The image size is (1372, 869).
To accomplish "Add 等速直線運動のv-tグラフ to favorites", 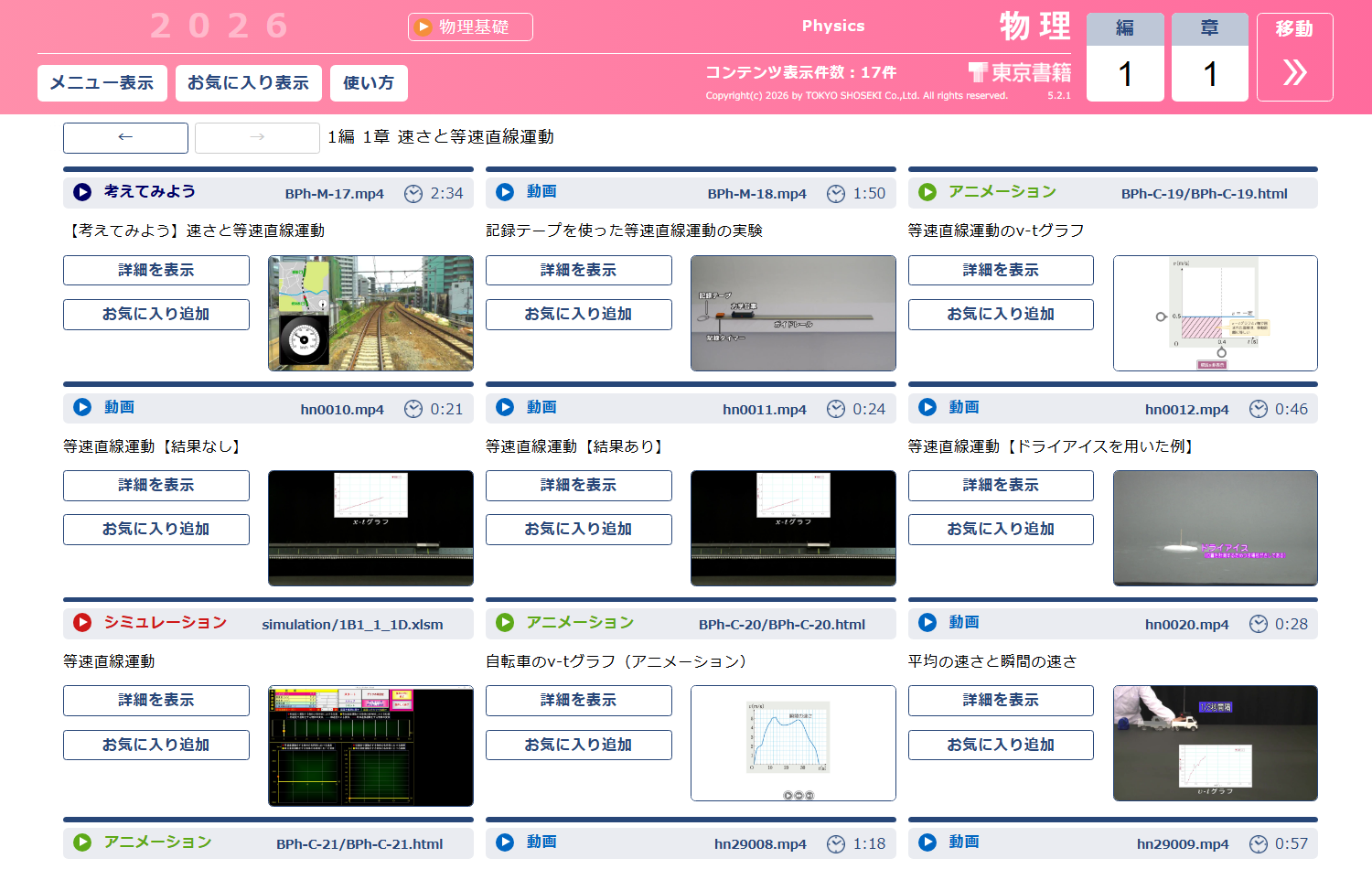I will pos(1000,314).
